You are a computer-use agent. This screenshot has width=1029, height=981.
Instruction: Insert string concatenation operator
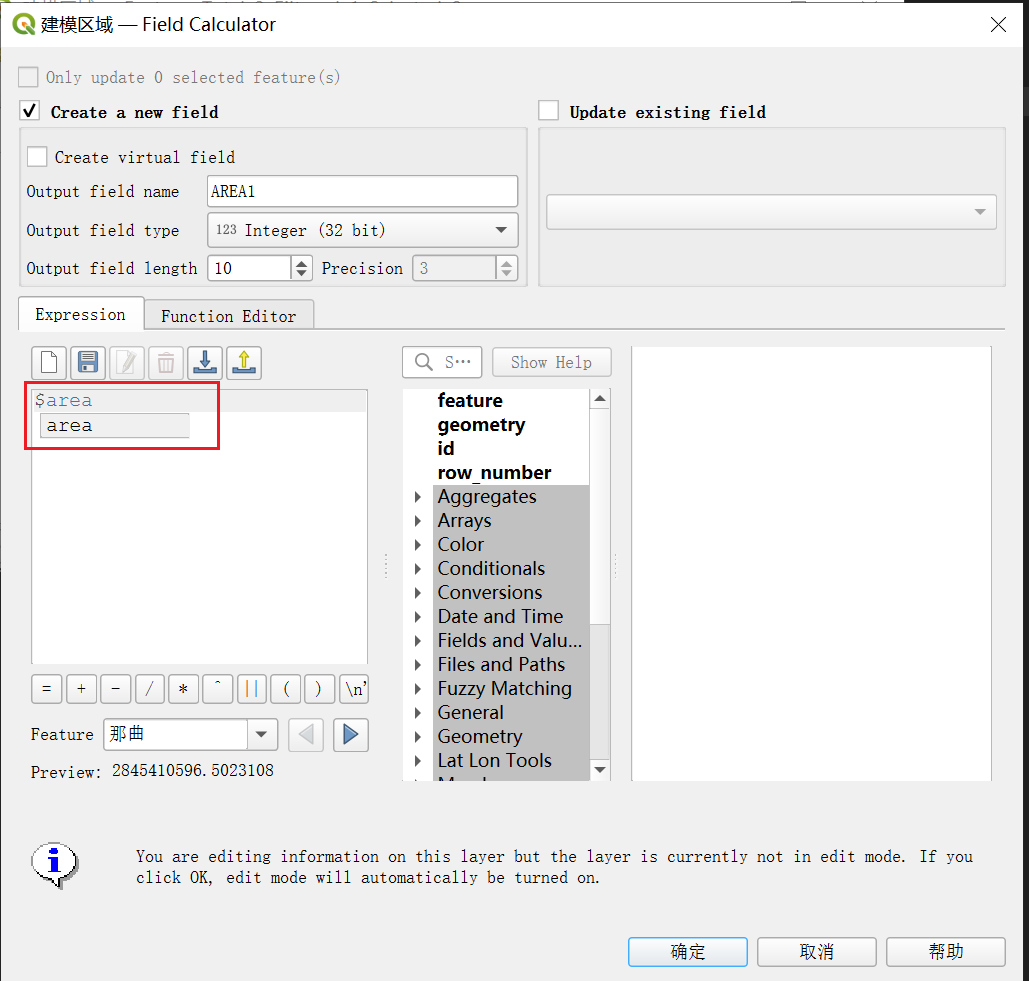point(252,689)
